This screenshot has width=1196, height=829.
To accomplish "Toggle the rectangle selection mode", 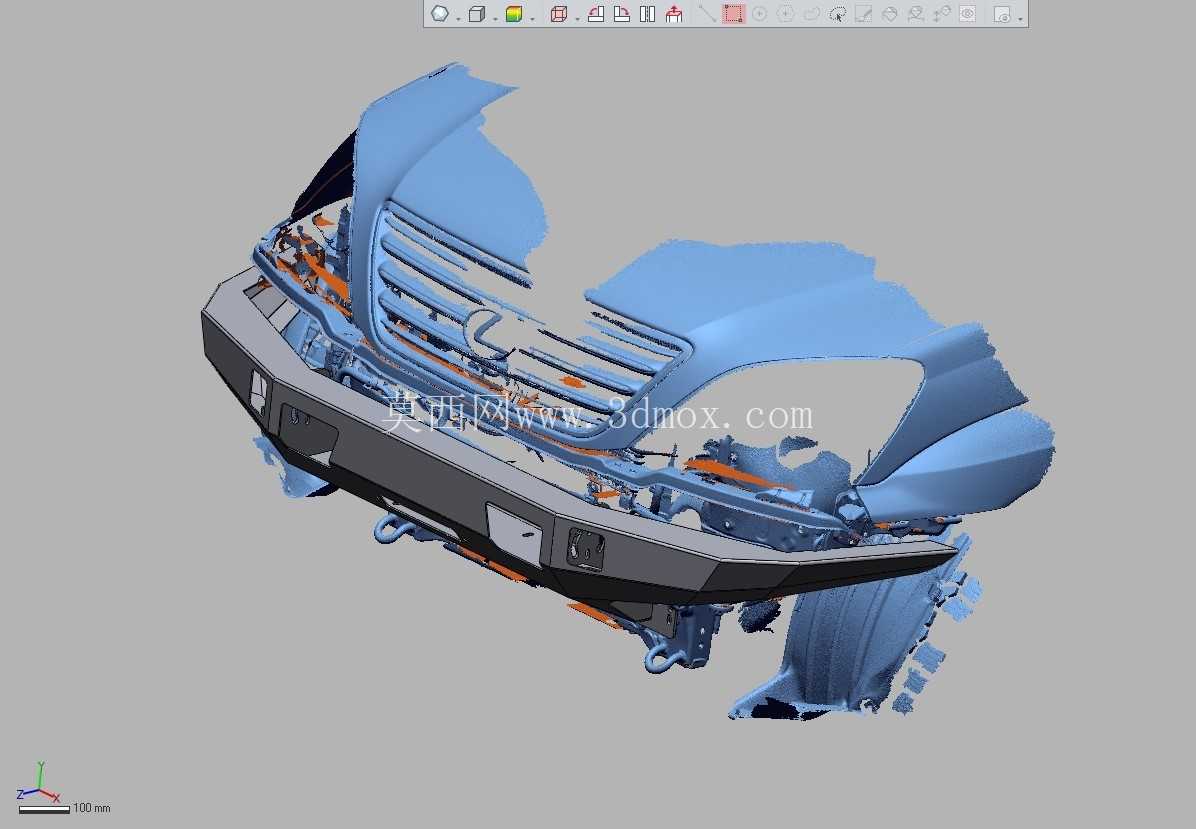I will pyautogui.click(x=733, y=14).
